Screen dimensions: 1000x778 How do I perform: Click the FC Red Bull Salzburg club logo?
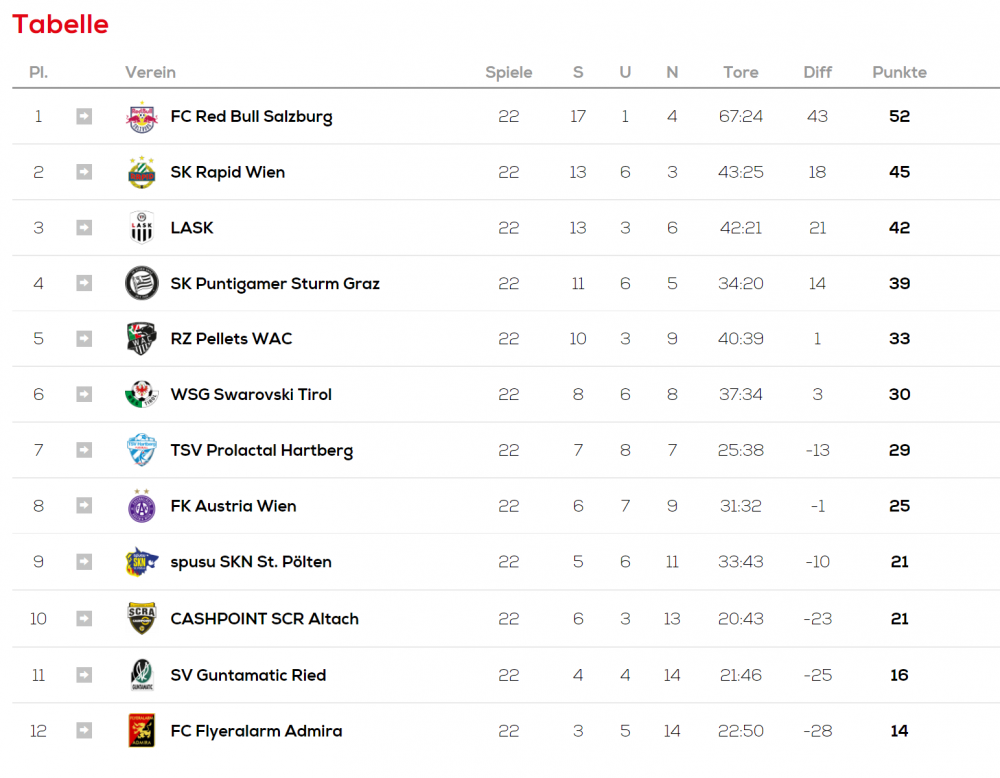pos(142,117)
